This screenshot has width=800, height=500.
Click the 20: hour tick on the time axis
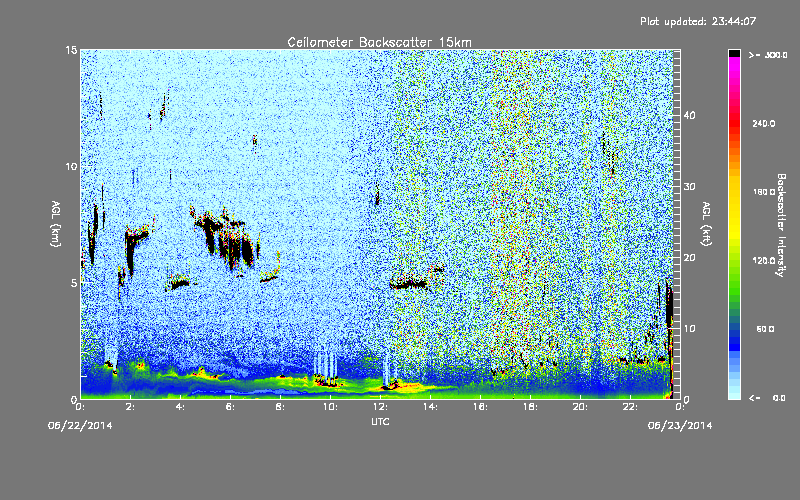coord(581,407)
